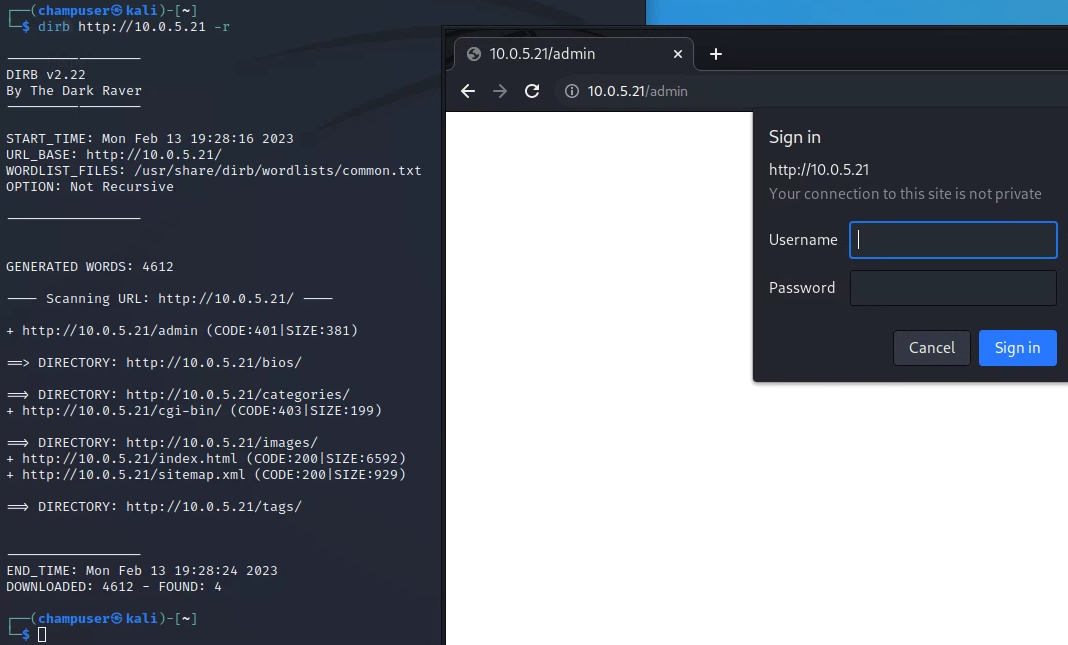Reload the 10.0.5.21/admin page

[532, 91]
